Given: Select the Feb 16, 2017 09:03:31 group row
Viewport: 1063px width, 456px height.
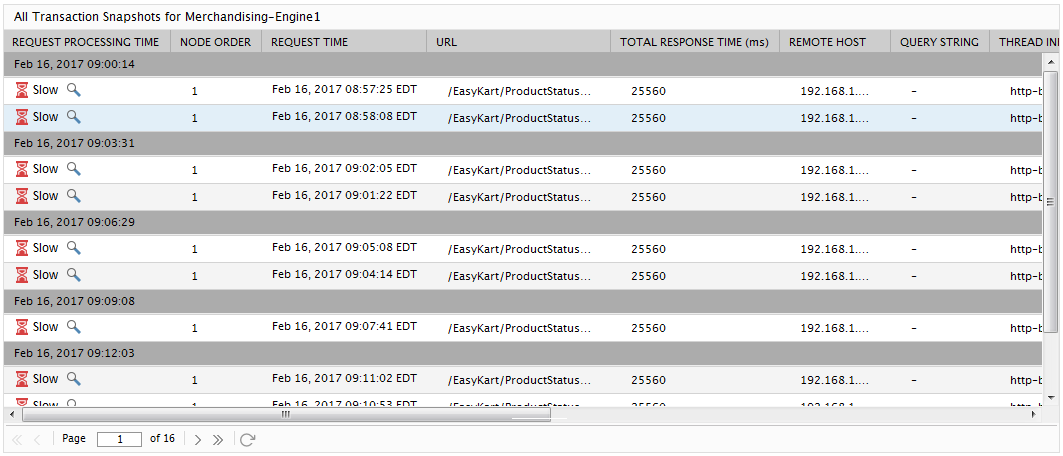Looking at the screenshot, I should (522, 144).
